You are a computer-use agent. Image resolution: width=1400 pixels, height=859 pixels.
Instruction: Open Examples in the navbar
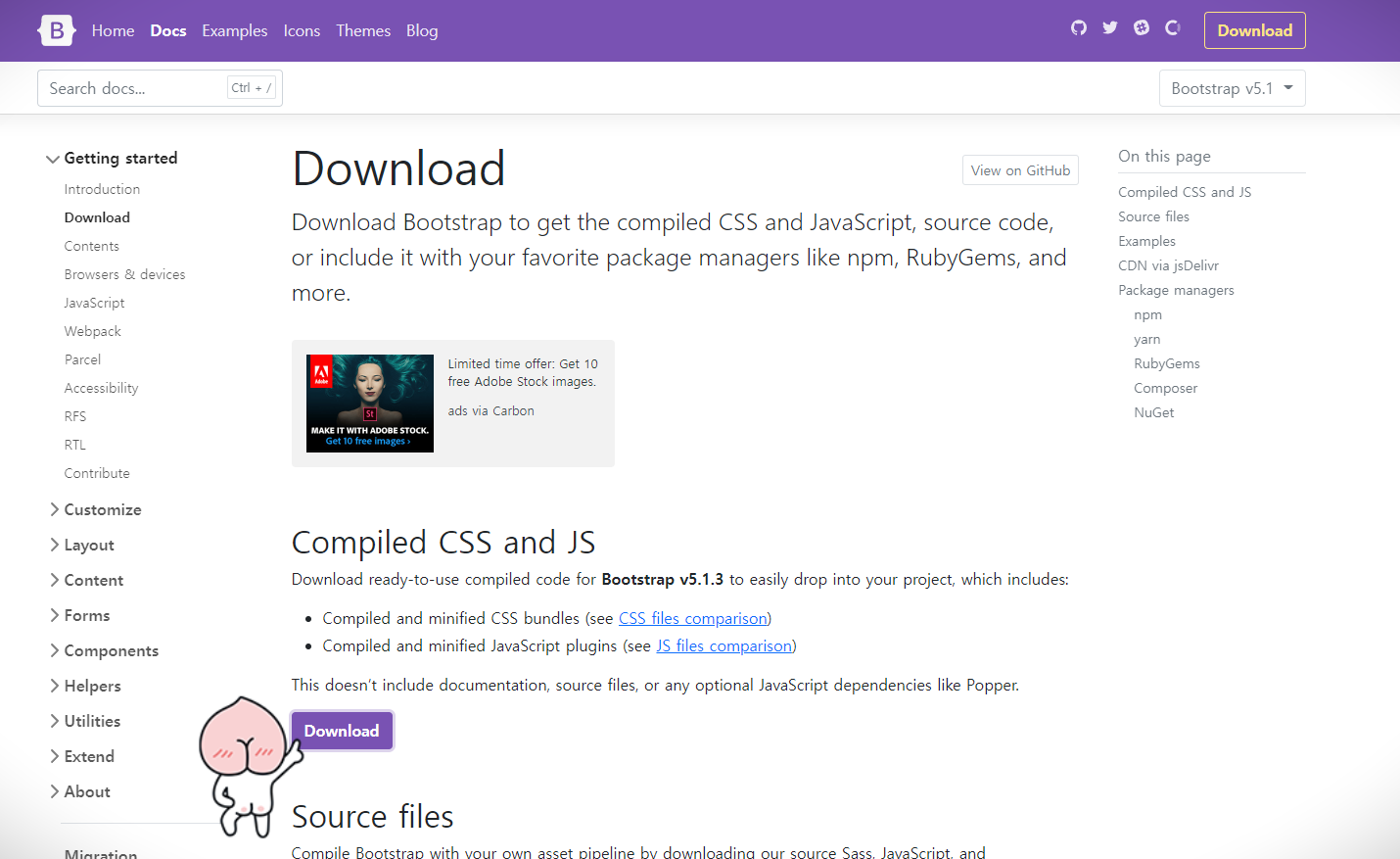(x=235, y=30)
